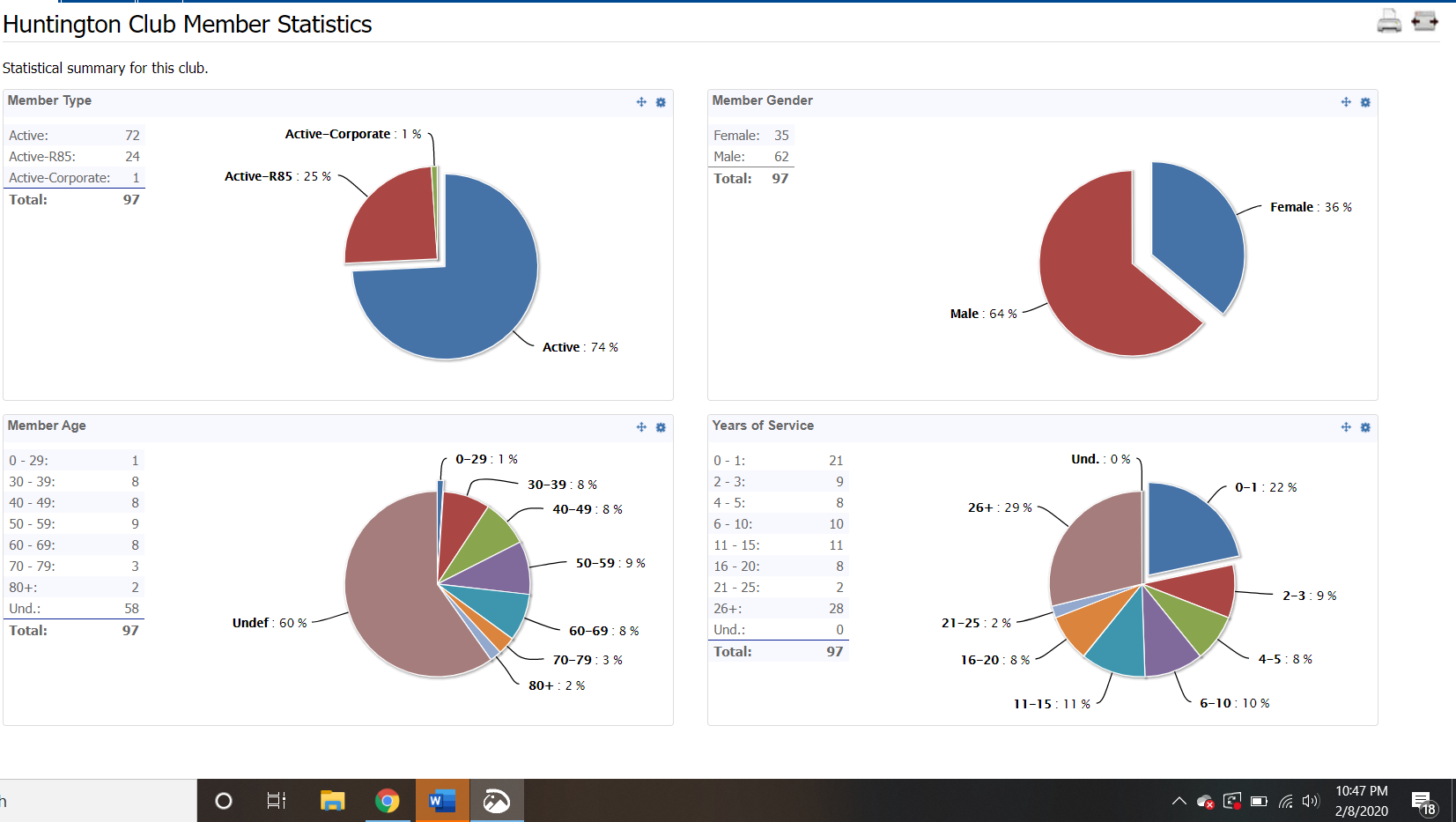Click the move icon on Member Gender panel
The height and width of the screenshot is (822, 1456).
coord(1346,102)
